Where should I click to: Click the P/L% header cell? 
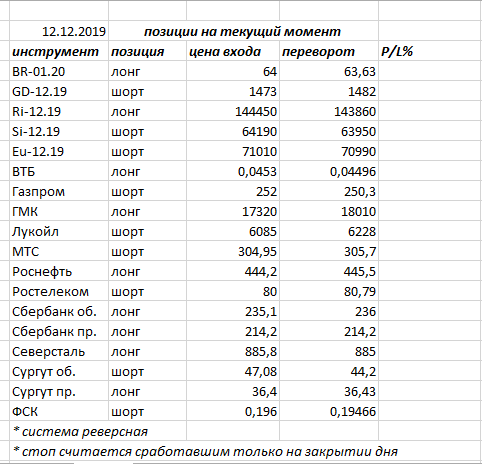430,51
